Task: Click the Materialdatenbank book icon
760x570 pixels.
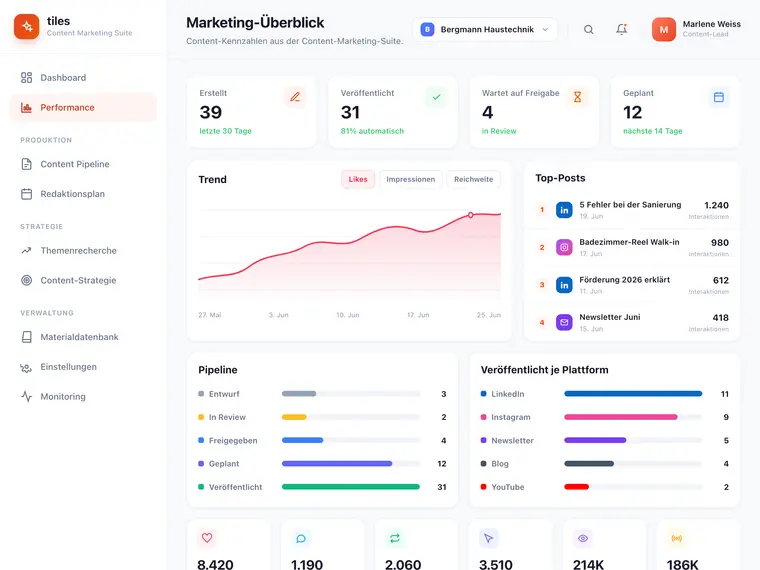Action: pyautogui.click(x=27, y=337)
